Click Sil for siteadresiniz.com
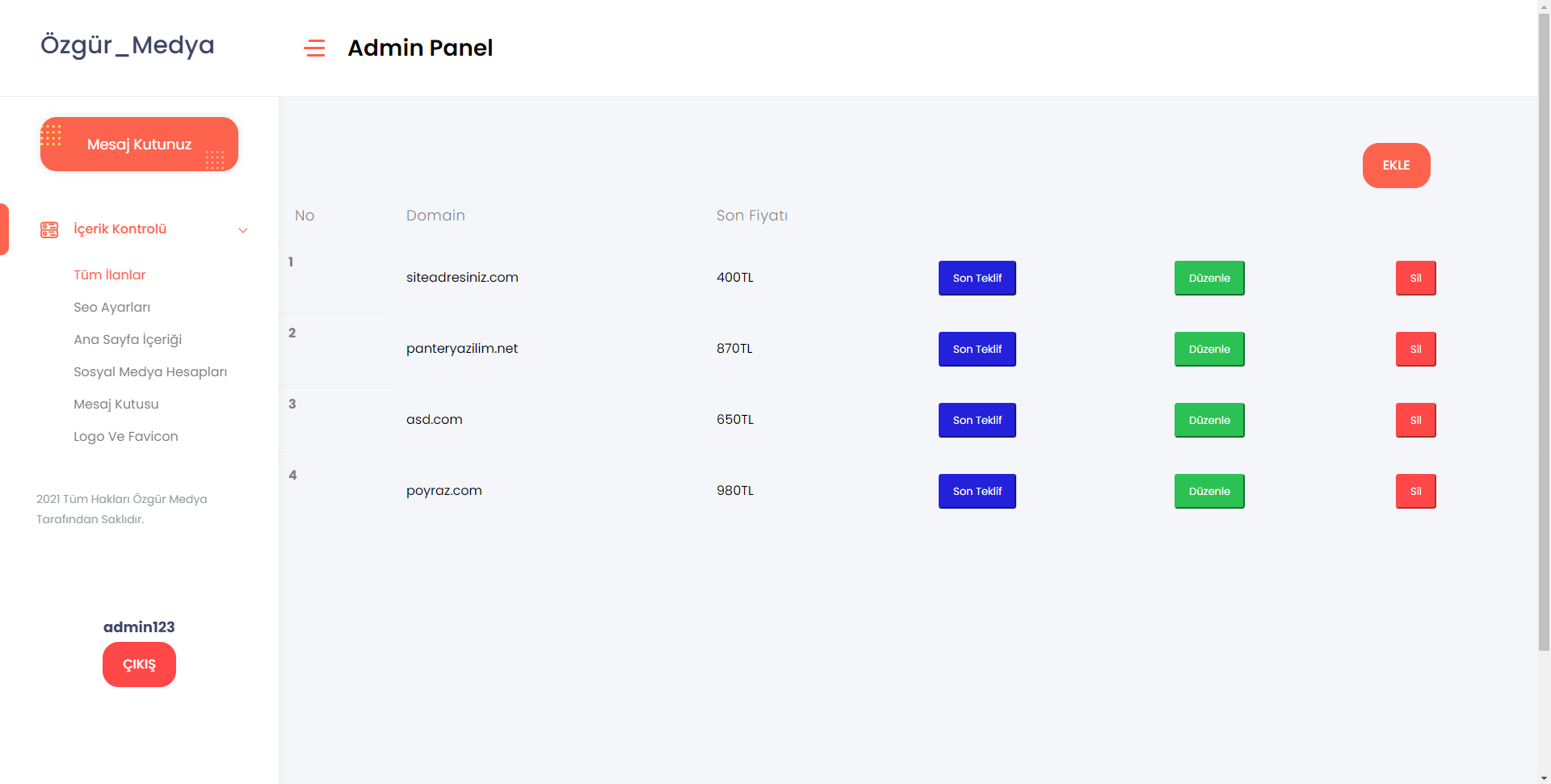The height and width of the screenshot is (784, 1551). coord(1415,278)
